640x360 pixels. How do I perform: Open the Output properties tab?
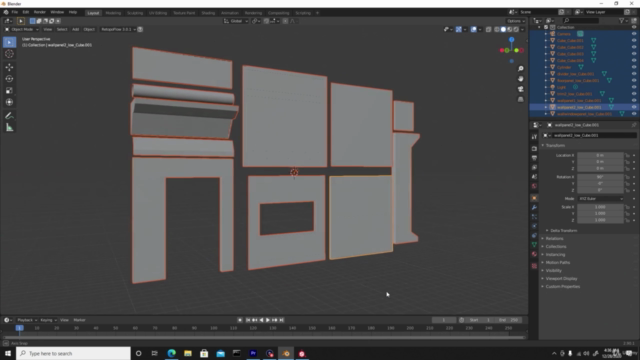(534, 158)
